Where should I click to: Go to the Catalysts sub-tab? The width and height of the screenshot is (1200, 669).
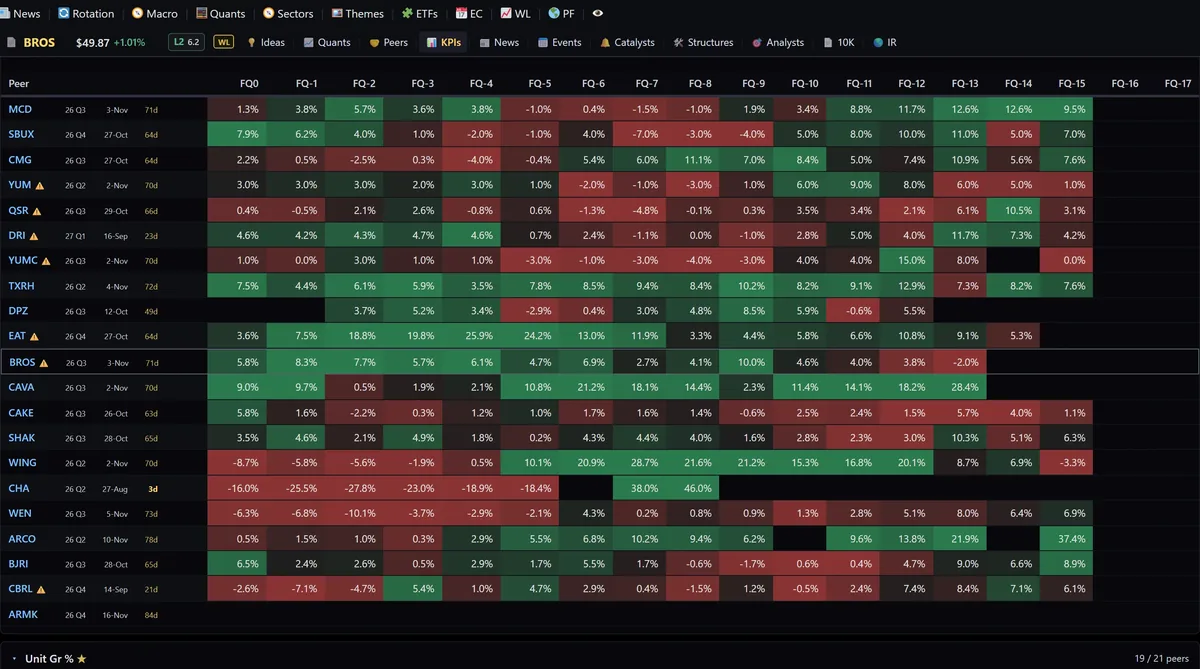(x=628, y=43)
